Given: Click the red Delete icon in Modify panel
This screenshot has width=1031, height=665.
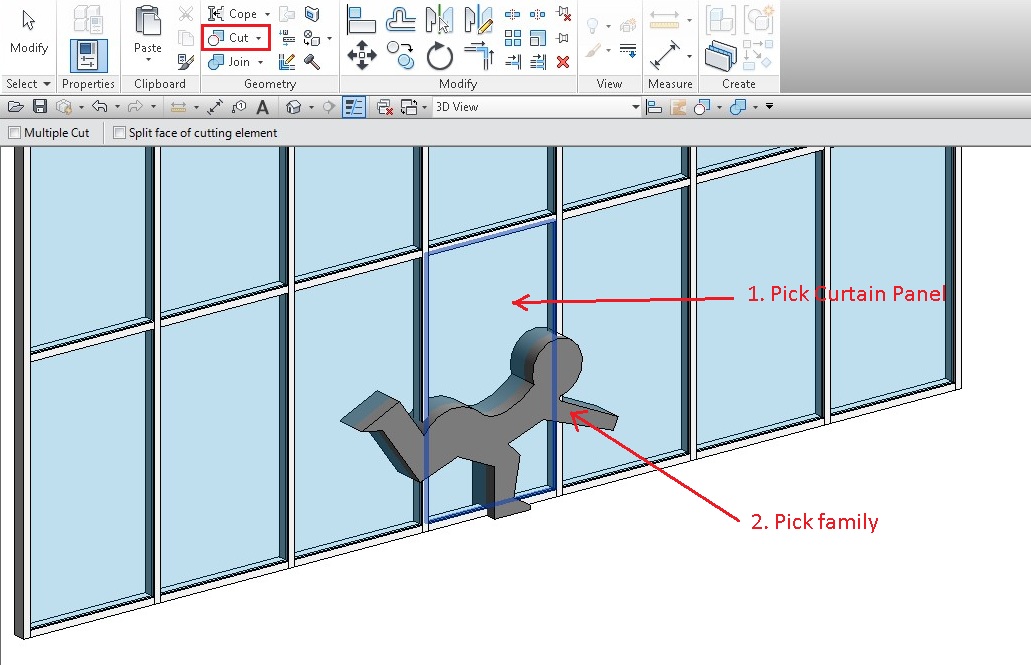Looking at the screenshot, I should 562,62.
